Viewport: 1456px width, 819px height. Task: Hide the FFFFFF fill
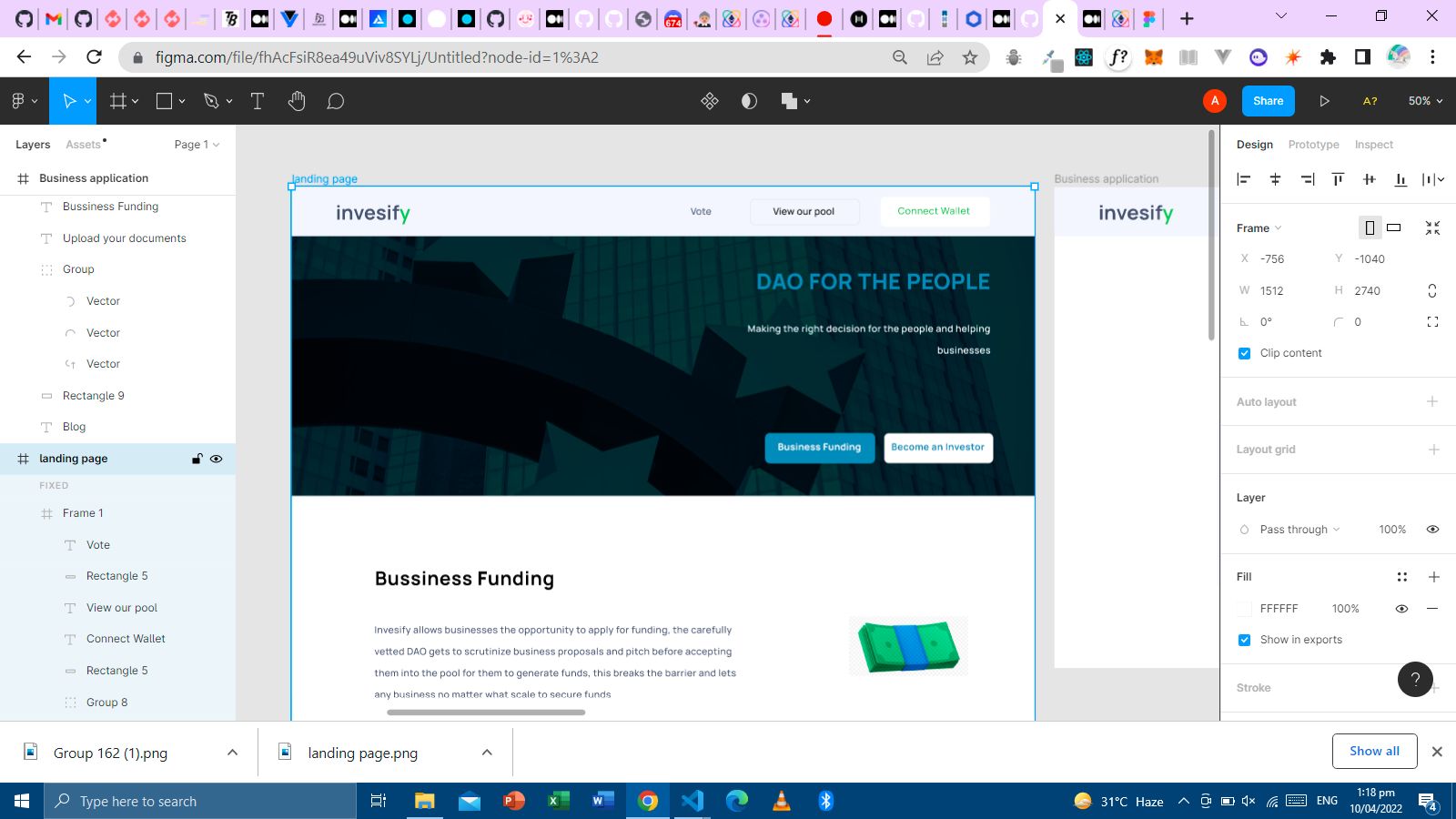click(x=1401, y=609)
